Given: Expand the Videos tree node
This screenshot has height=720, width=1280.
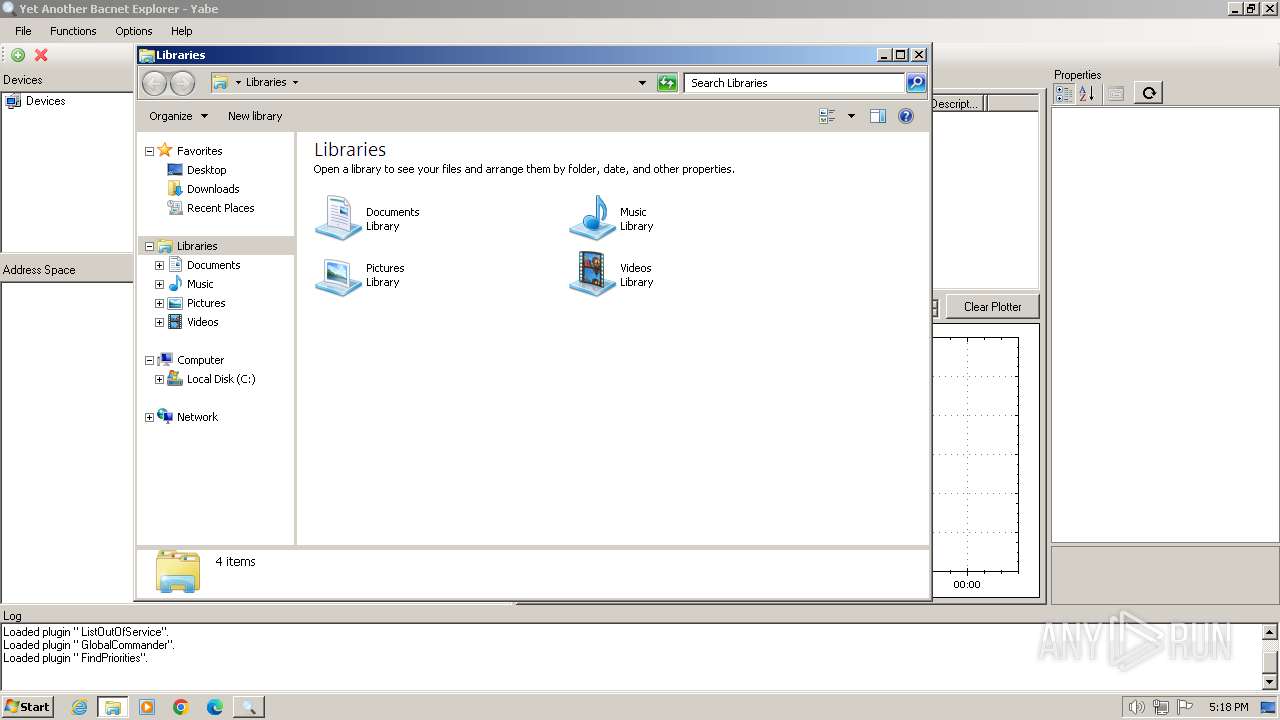Looking at the screenshot, I should 159,322.
